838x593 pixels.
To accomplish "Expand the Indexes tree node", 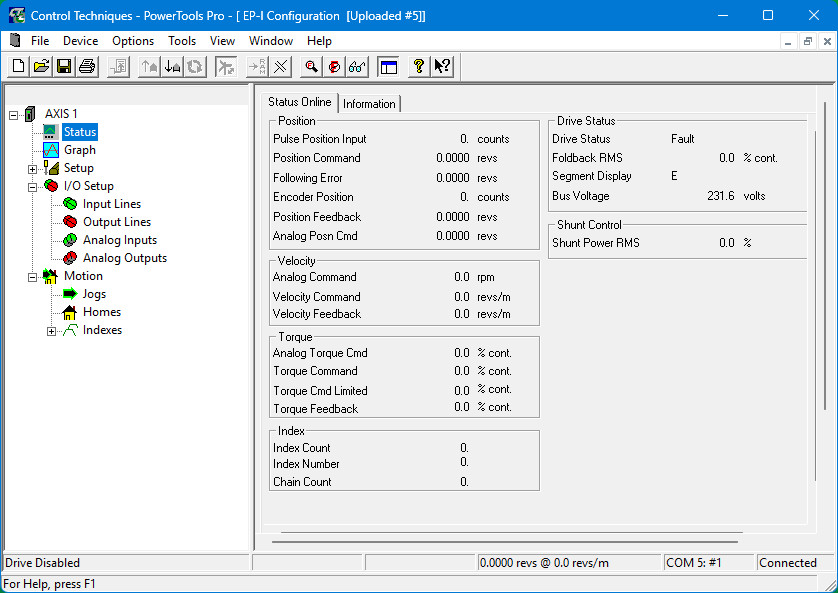I will pyautogui.click(x=51, y=331).
